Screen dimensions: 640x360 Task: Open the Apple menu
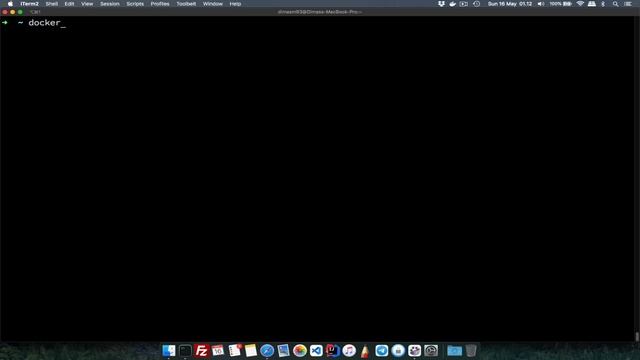pos(10,4)
